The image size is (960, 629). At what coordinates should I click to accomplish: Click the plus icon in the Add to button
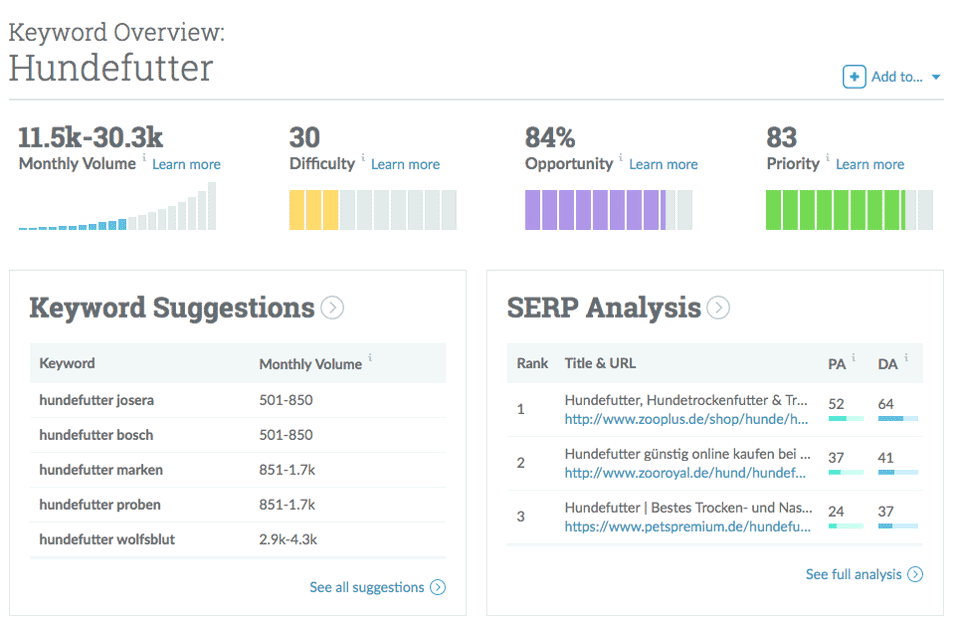[x=855, y=76]
